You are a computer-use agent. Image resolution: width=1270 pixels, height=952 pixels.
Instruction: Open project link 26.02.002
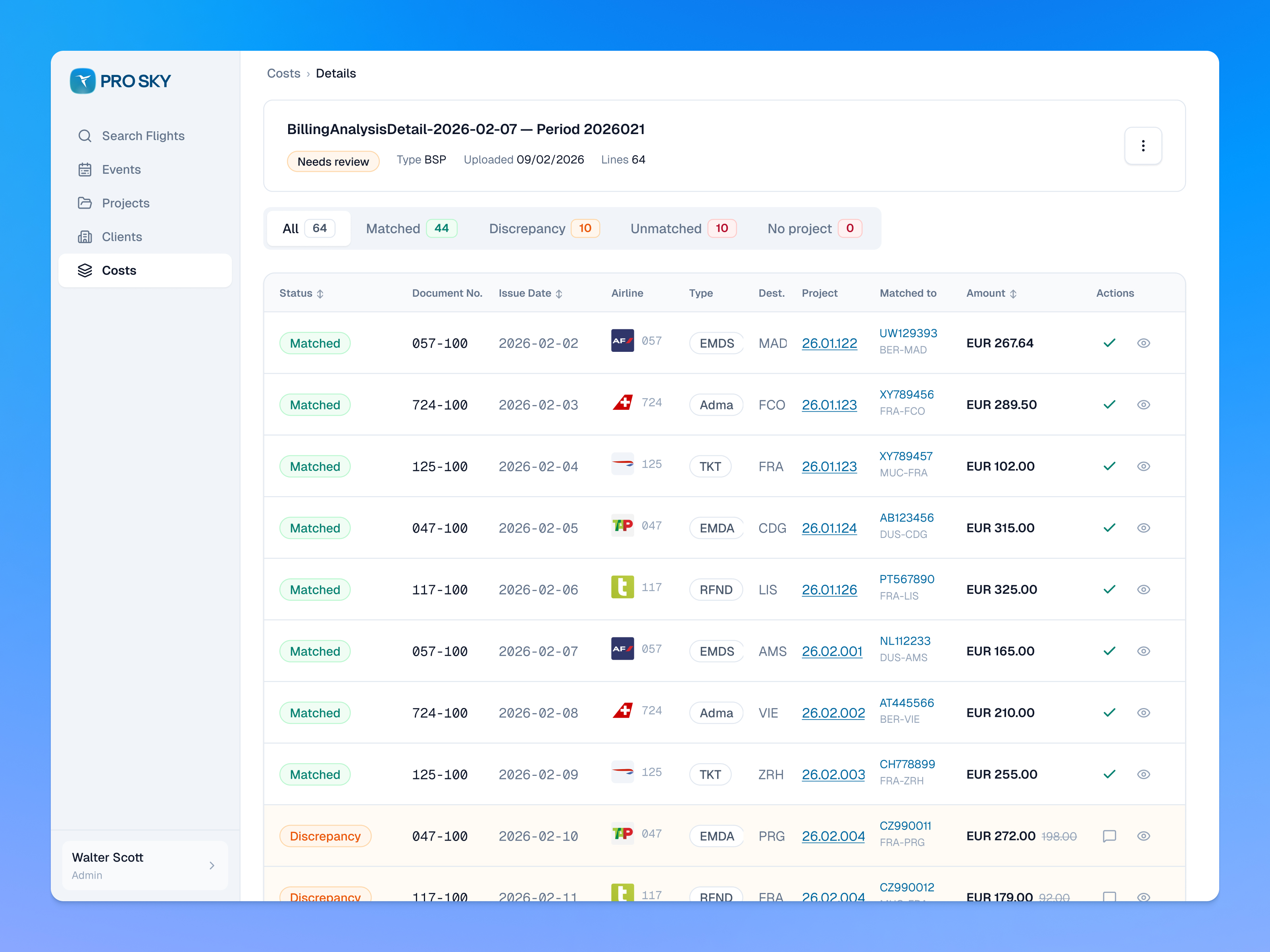coord(833,713)
